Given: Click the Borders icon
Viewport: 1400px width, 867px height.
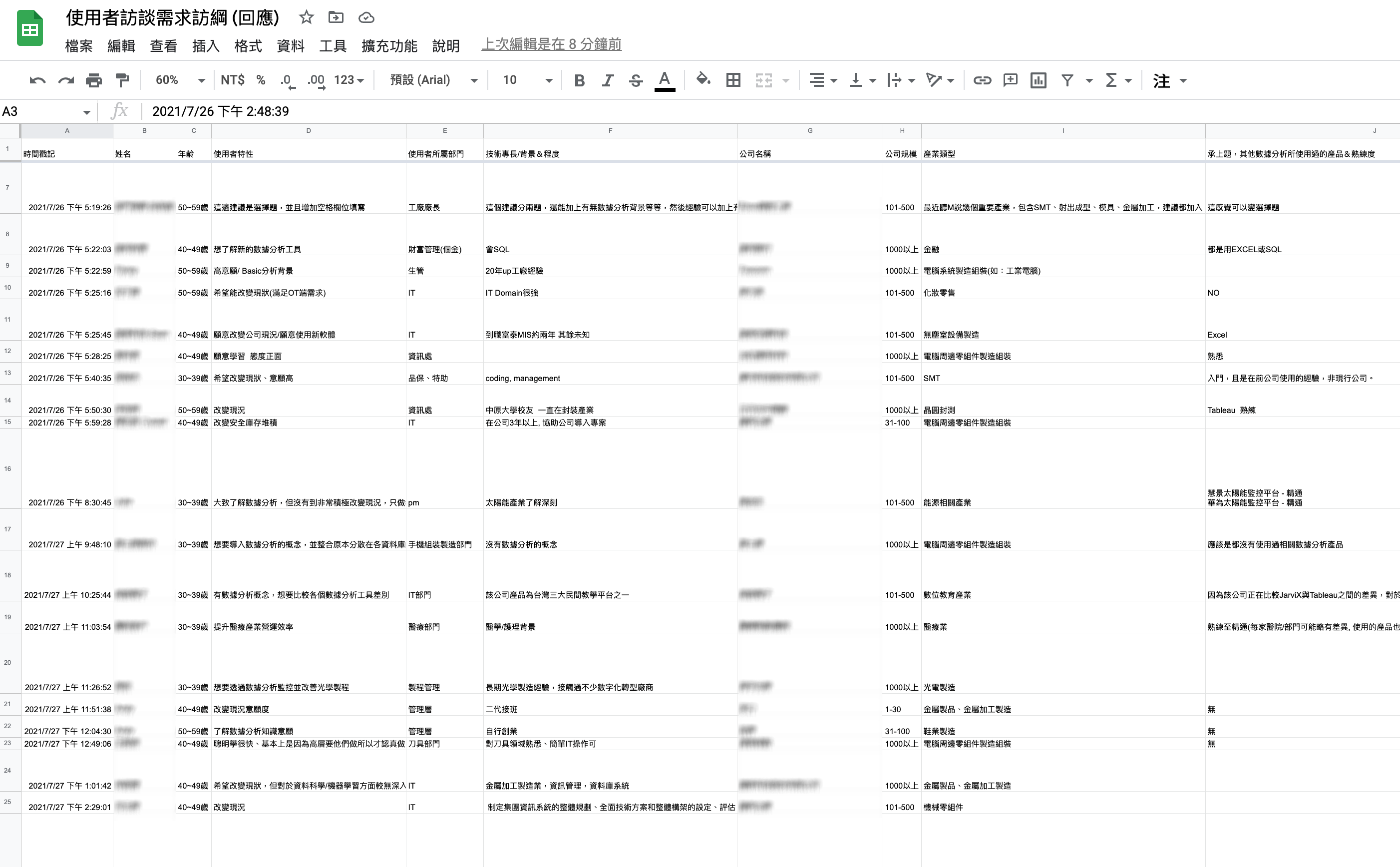Looking at the screenshot, I should click(x=733, y=80).
